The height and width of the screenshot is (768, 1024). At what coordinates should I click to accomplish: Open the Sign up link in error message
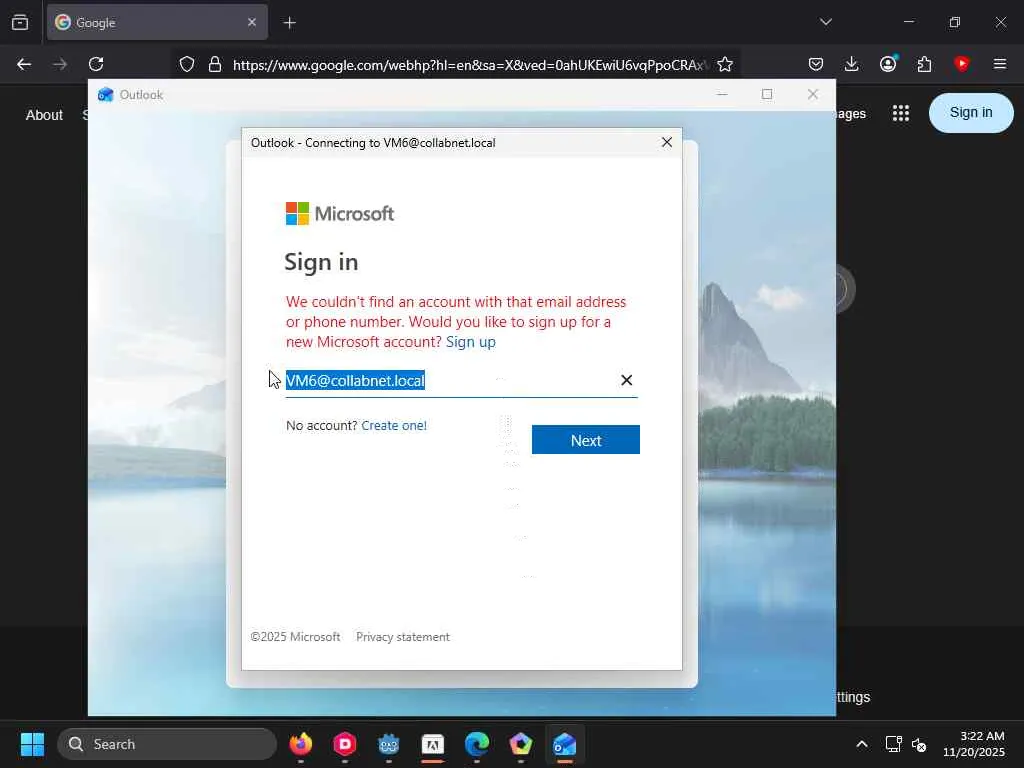(x=470, y=342)
